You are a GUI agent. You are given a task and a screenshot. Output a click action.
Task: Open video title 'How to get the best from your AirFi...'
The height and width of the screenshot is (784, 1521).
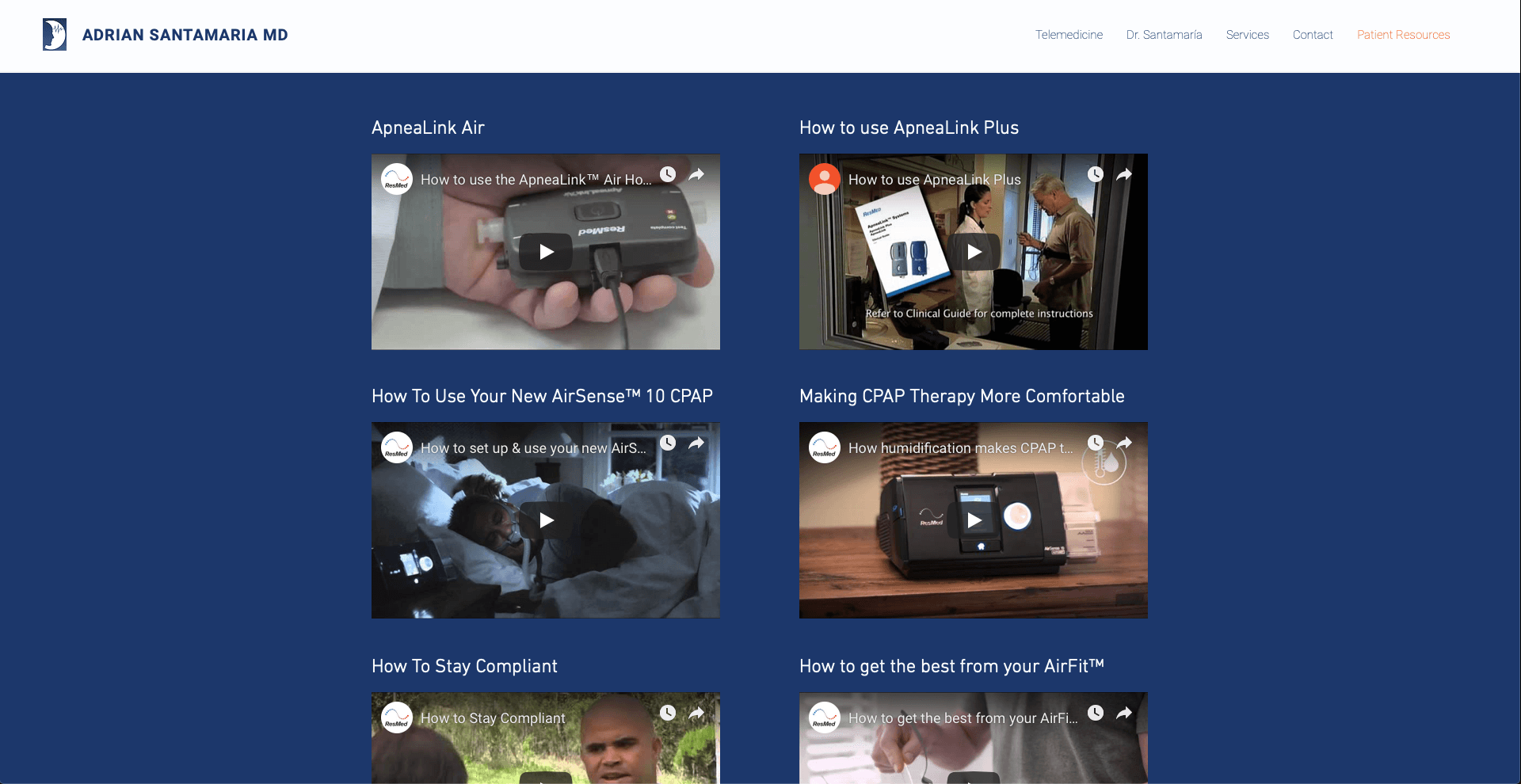pos(963,718)
